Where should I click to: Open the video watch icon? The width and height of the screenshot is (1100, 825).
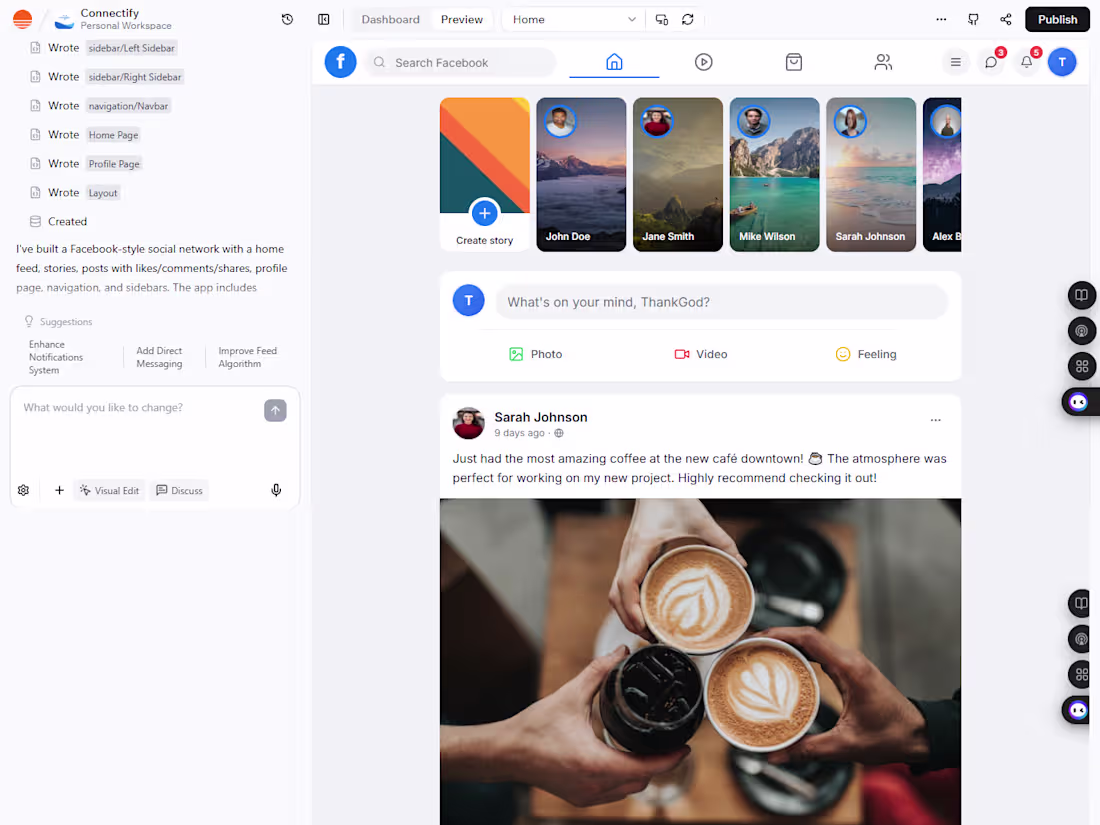(704, 62)
